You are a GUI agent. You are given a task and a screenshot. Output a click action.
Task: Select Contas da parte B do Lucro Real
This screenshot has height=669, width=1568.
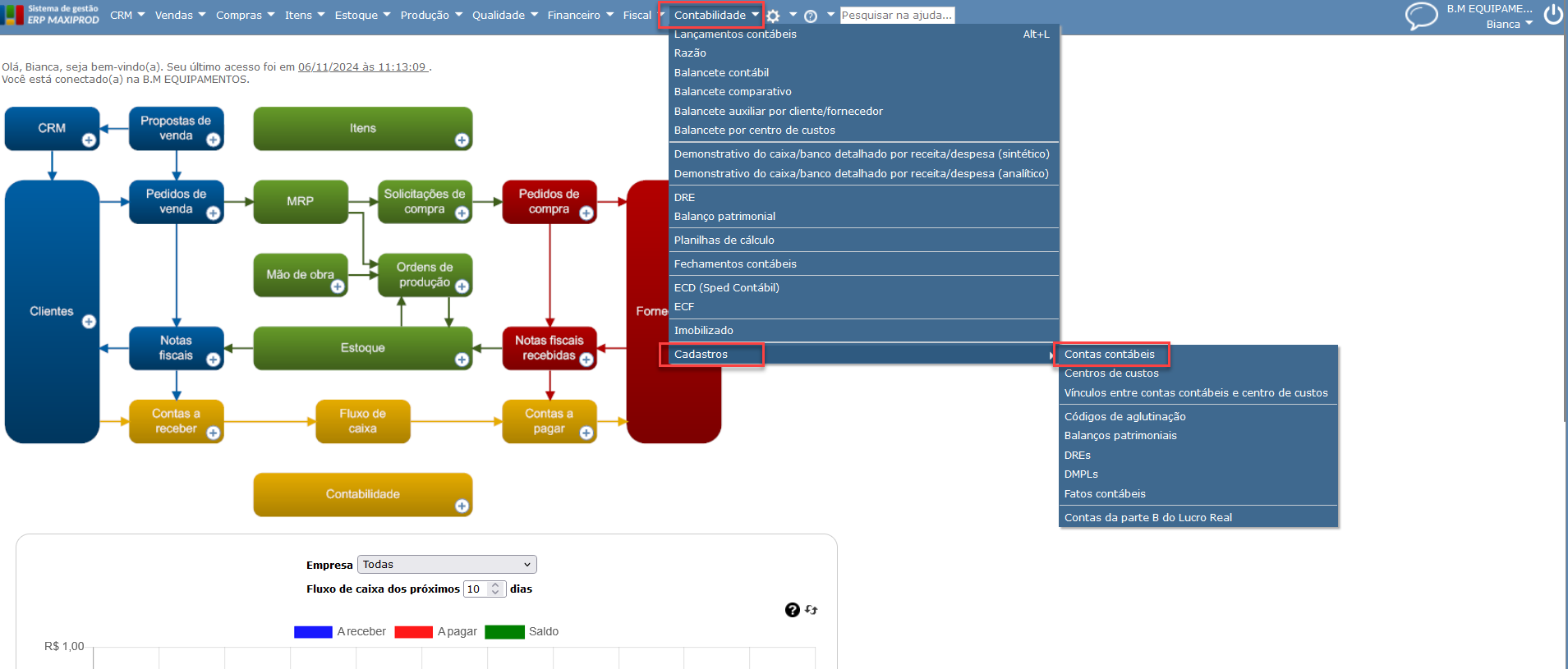(x=1198, y=518)
